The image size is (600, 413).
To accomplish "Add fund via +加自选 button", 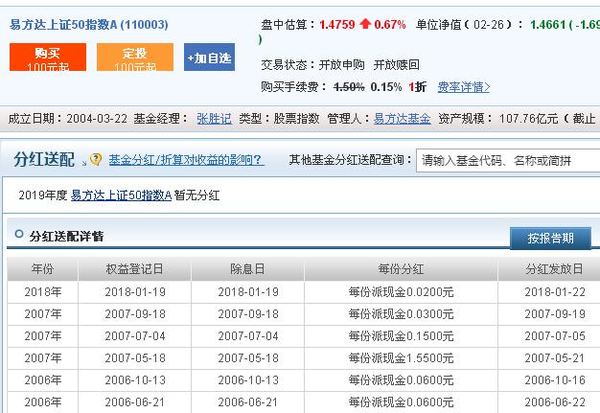I will [209, 57].
